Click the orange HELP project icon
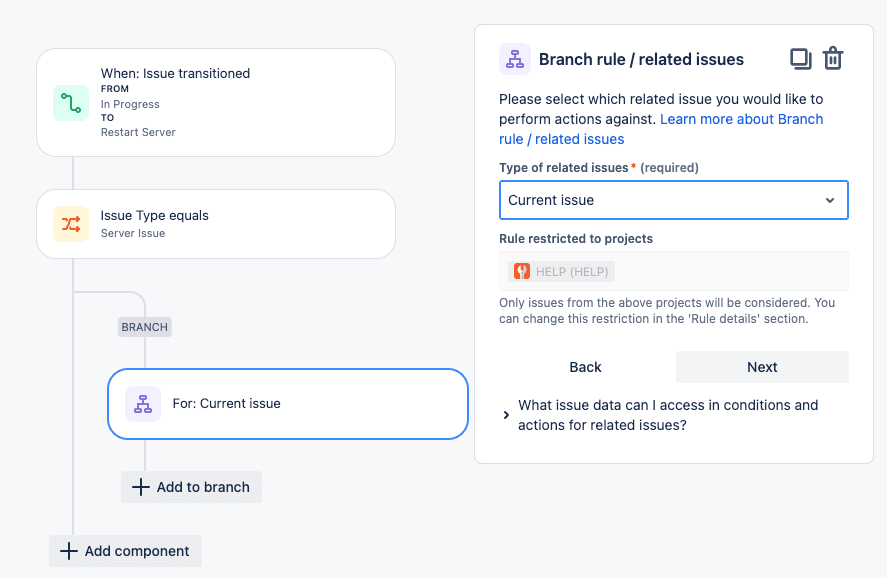The width and height of the screenshot is (887, 578). coord(522,271)
